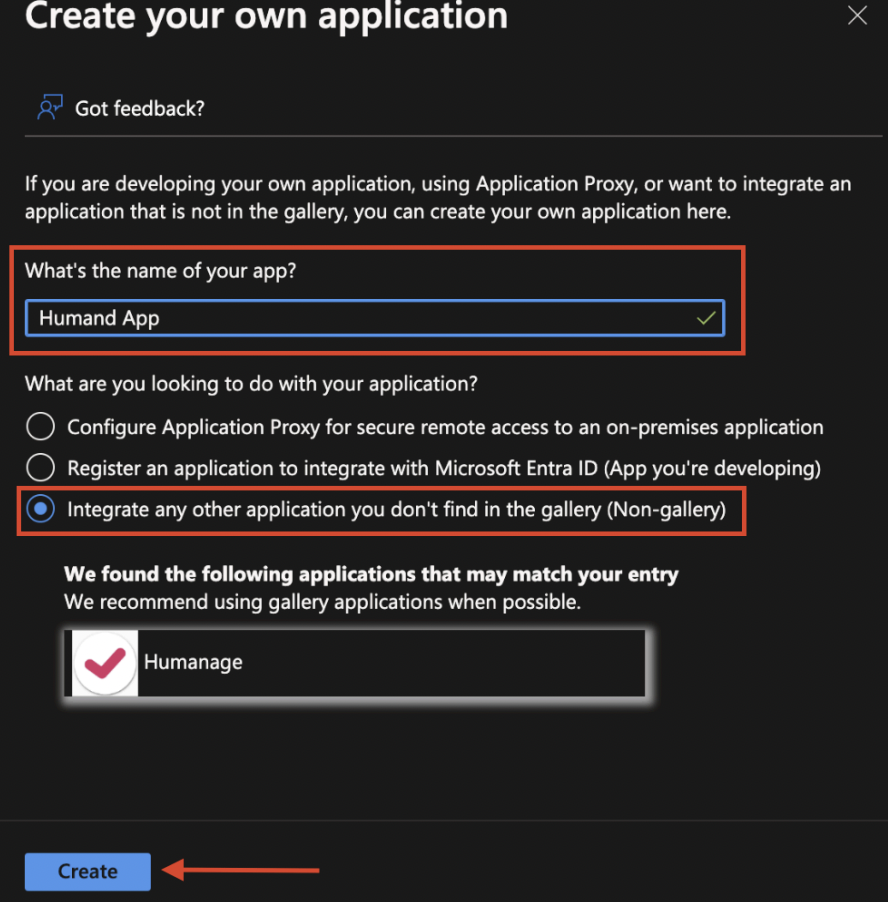Screen dimensions: 888x902
Task: Select the Non-gallery integration radio option
Action: pos(40,509)
